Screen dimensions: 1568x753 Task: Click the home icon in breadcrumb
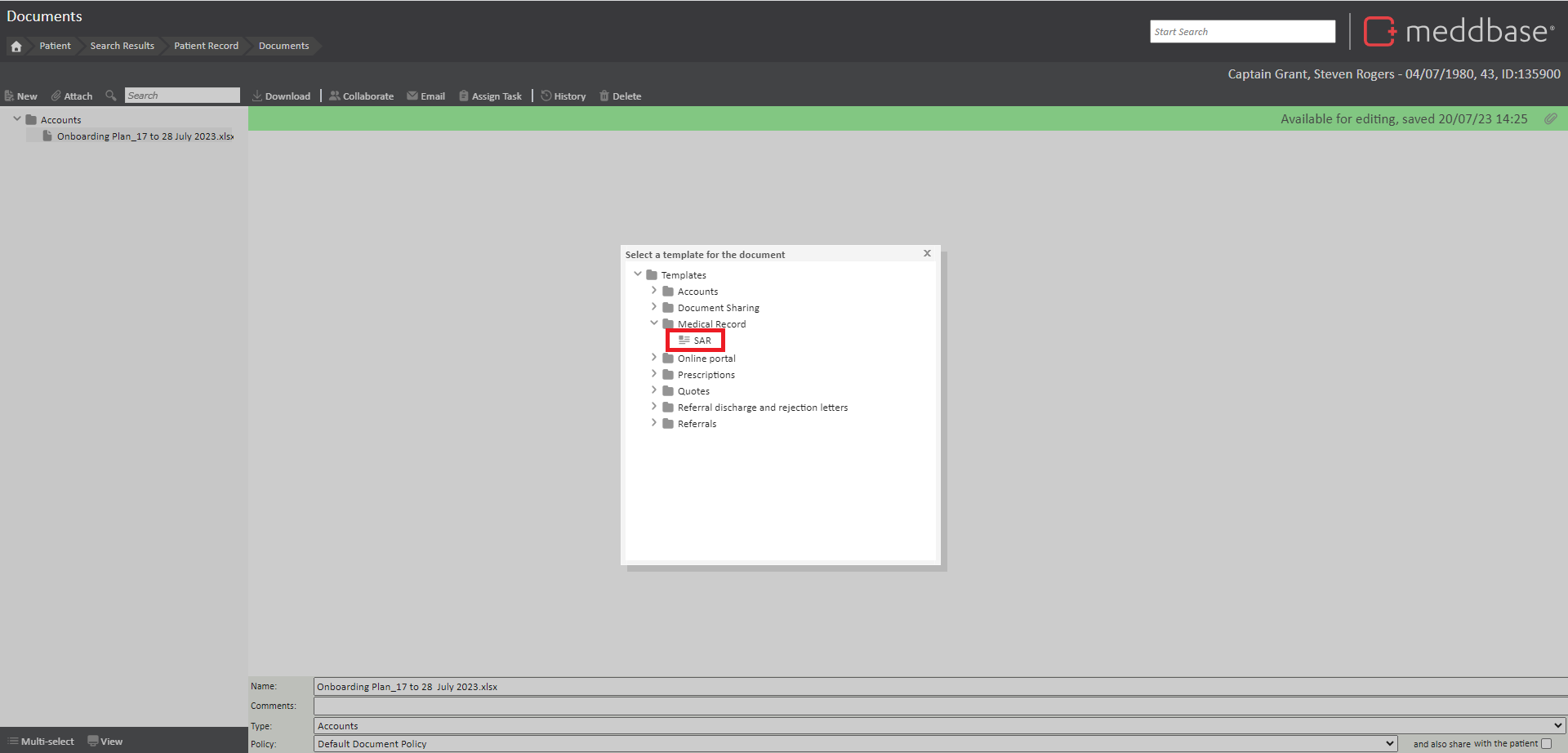click(x=16, y=47)
